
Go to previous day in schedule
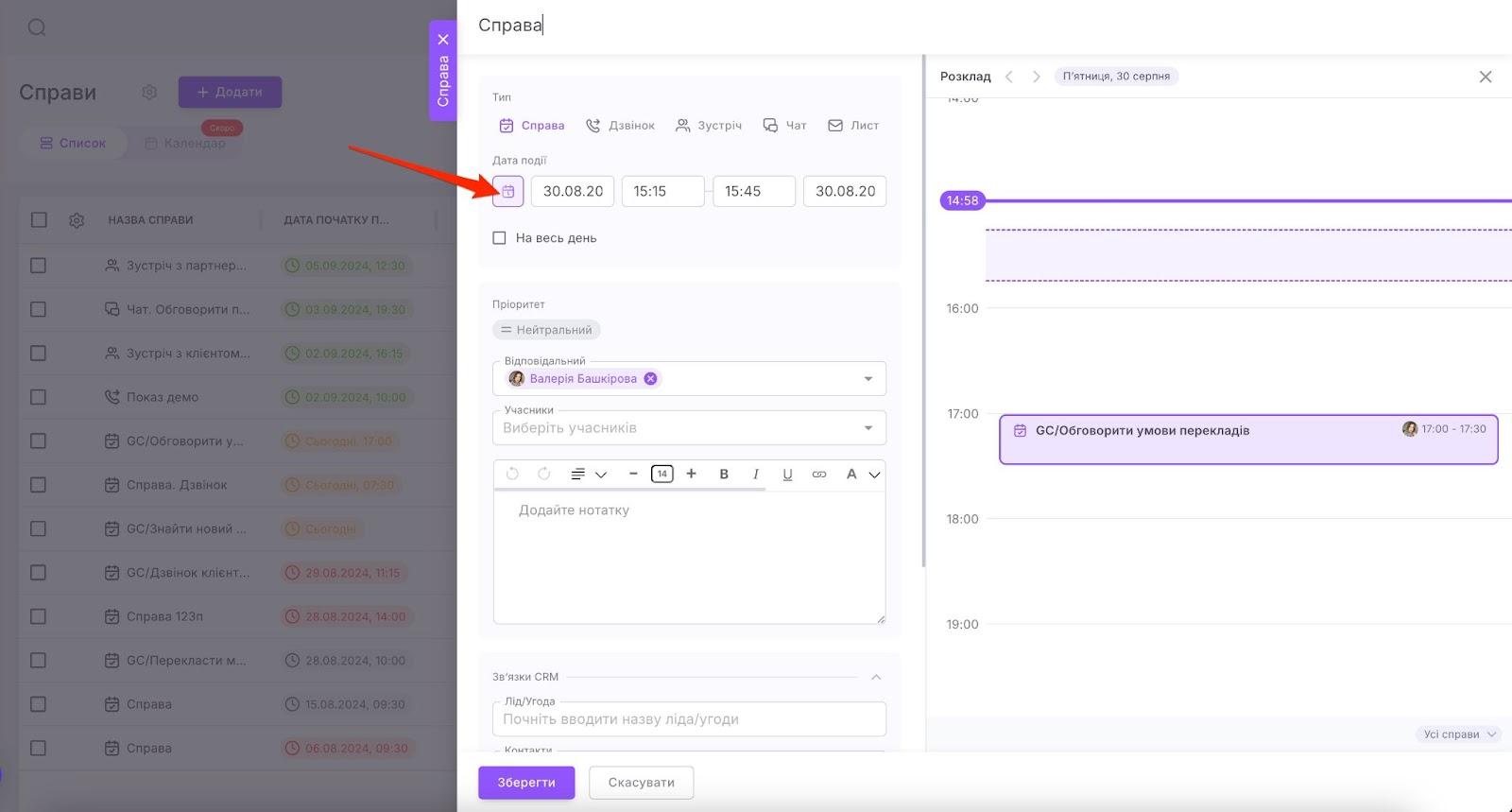[1009, 77]
